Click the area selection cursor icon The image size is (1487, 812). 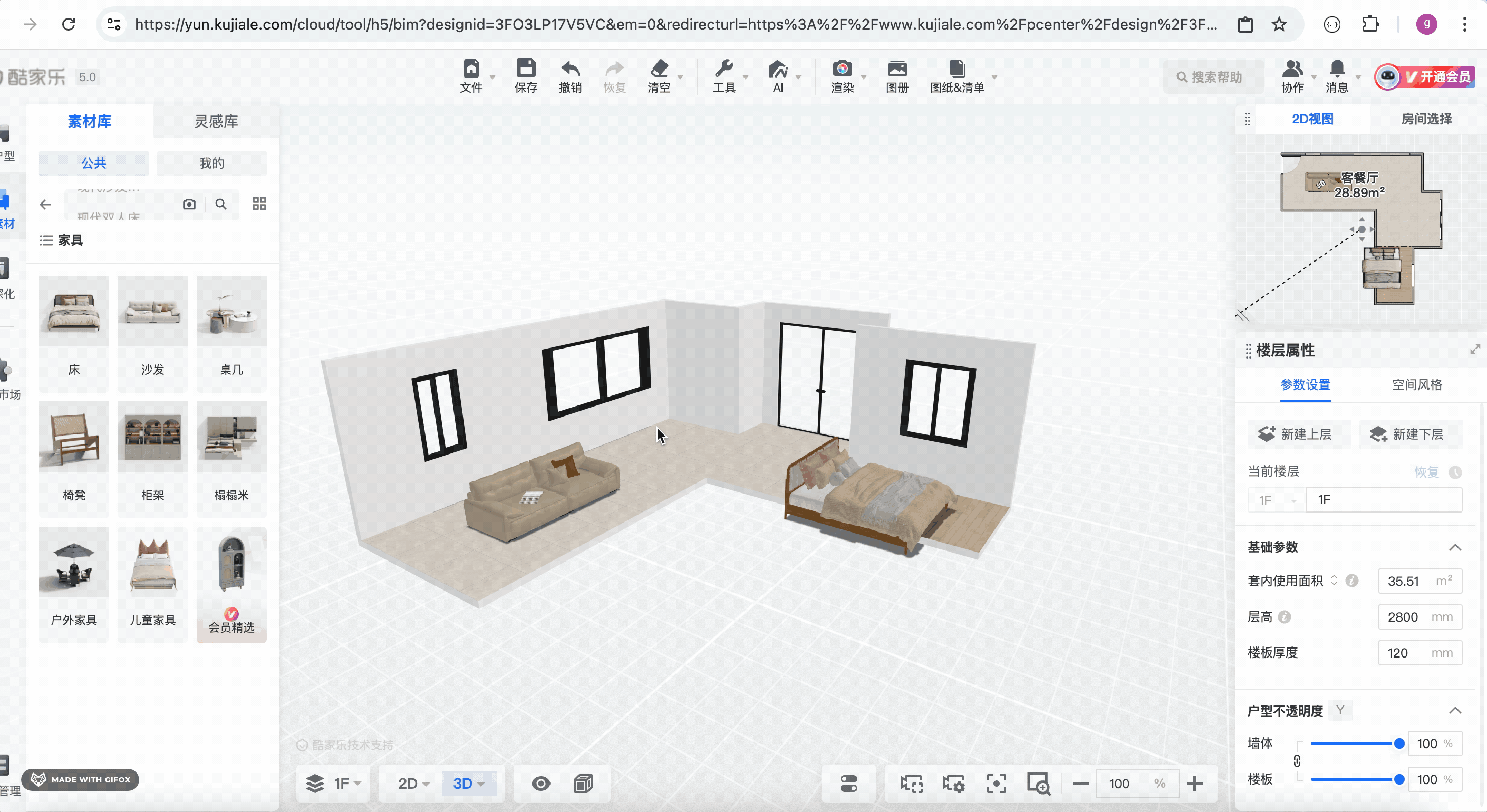911,784
